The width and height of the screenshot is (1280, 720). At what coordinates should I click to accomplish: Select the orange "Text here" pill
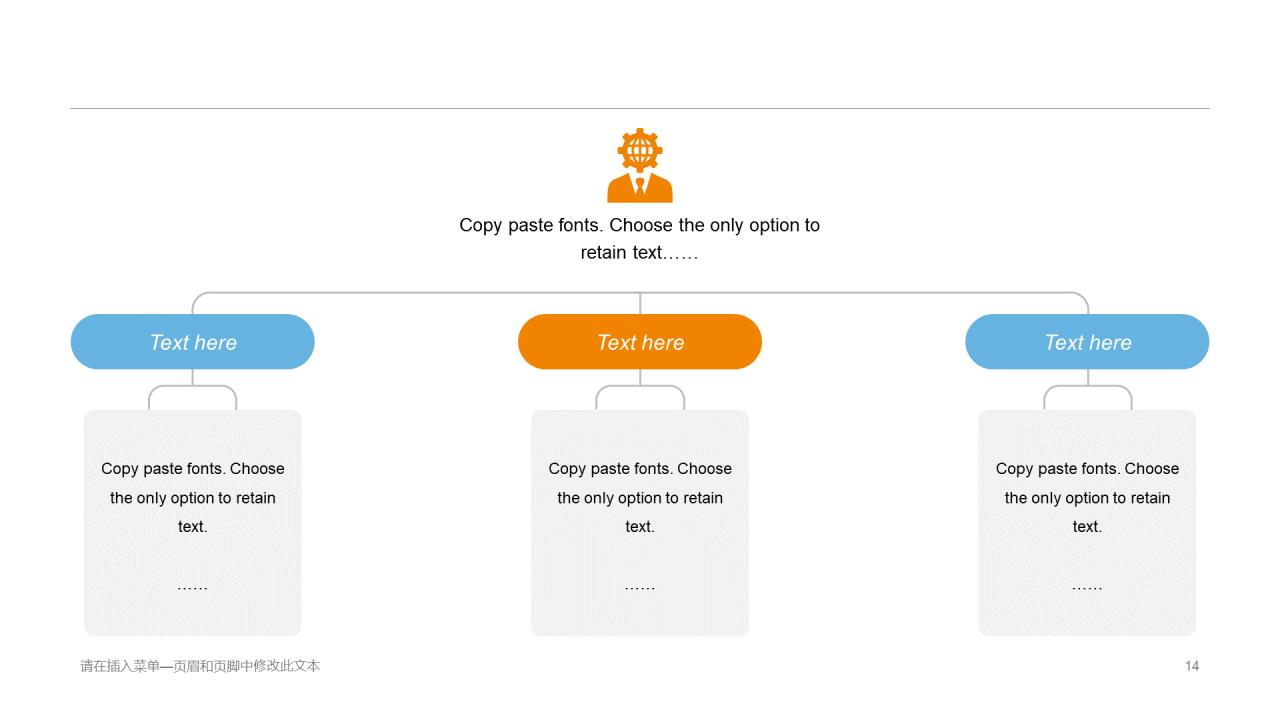[x=640, y=342]
